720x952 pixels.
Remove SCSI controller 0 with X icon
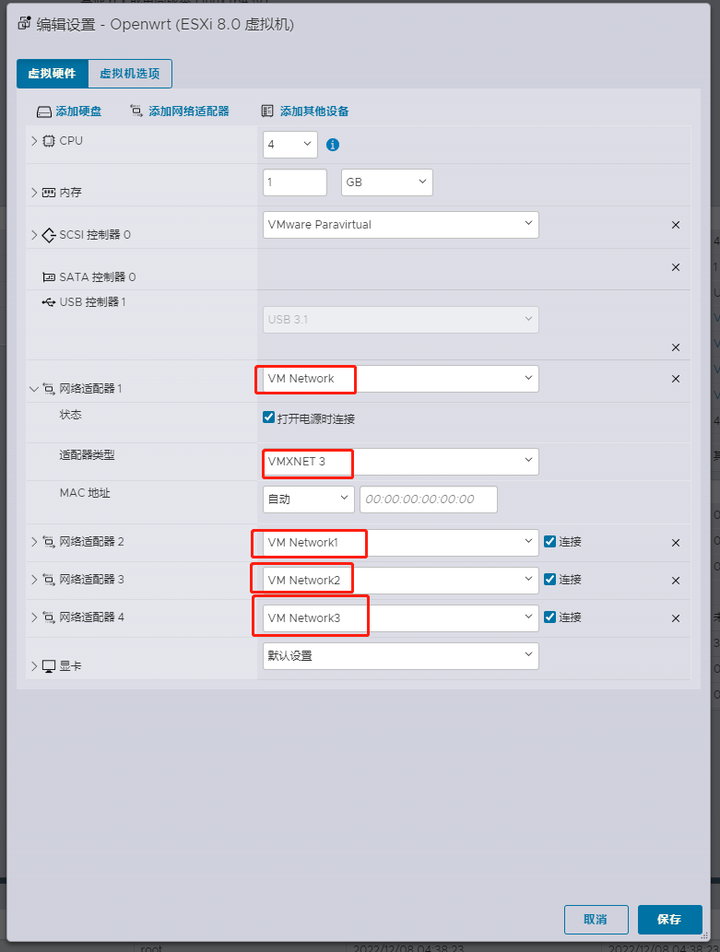click(676, 225)
